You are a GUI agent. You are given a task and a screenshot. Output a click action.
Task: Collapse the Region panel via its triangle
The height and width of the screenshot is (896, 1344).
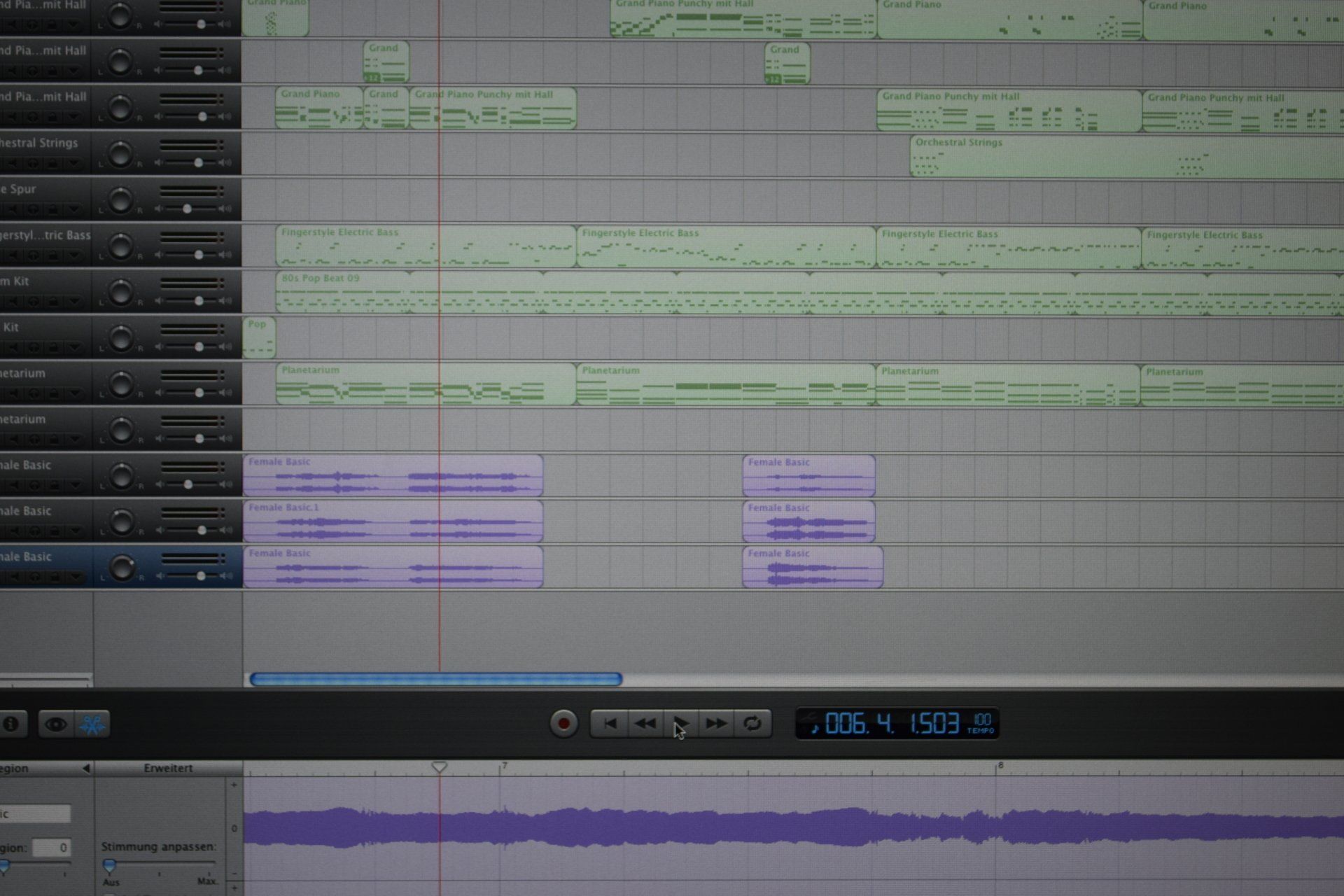(x=86, y=769)
